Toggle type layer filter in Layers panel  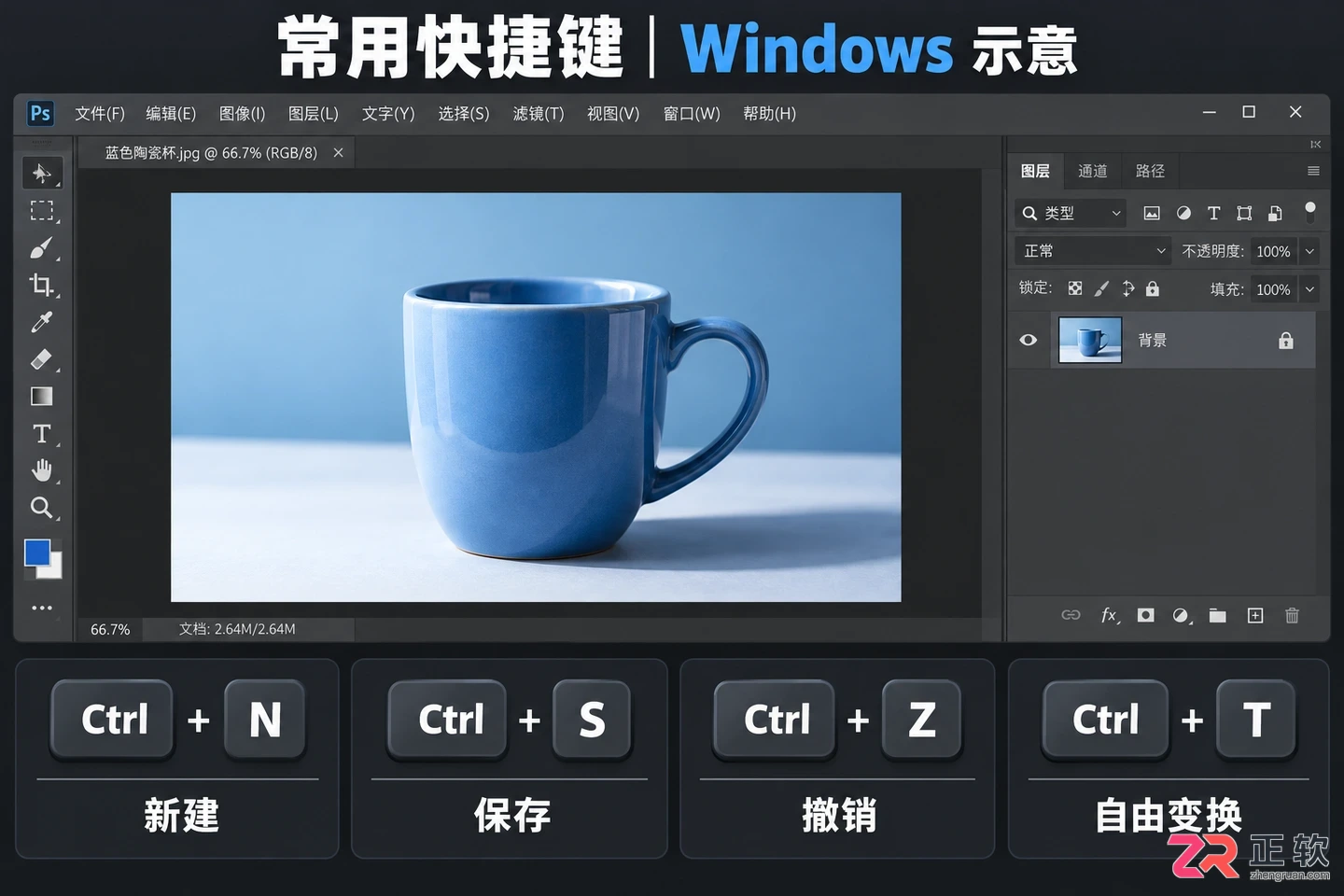tap(1213, 213)
